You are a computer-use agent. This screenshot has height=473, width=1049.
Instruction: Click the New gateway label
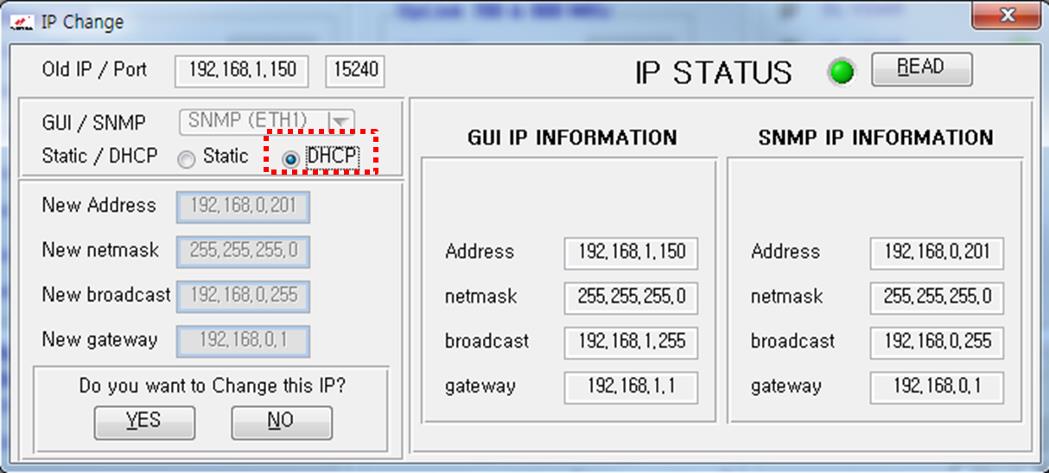tap(100, 340)
